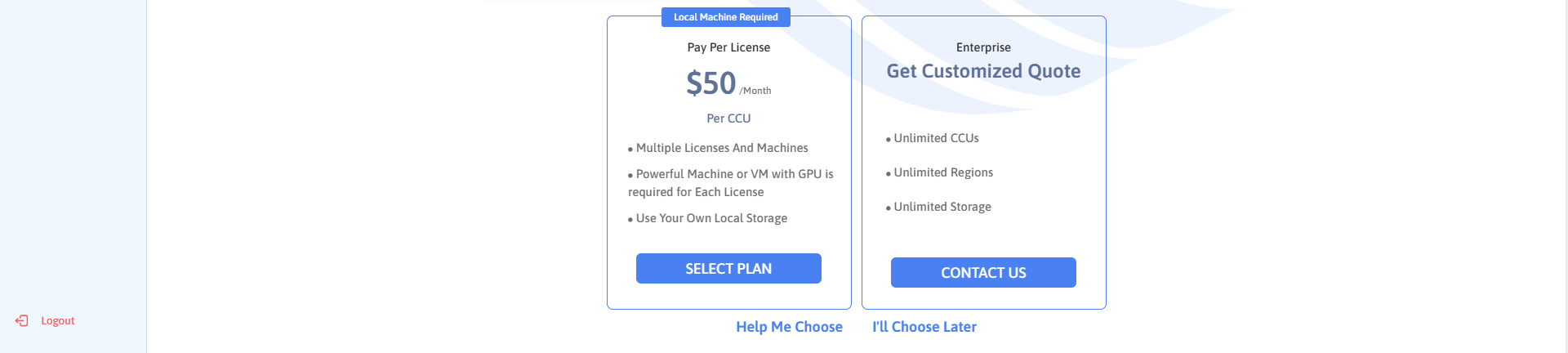Open the Help Me Choose link
Screen dimensions: 1568x353
(x=789, y=327)
